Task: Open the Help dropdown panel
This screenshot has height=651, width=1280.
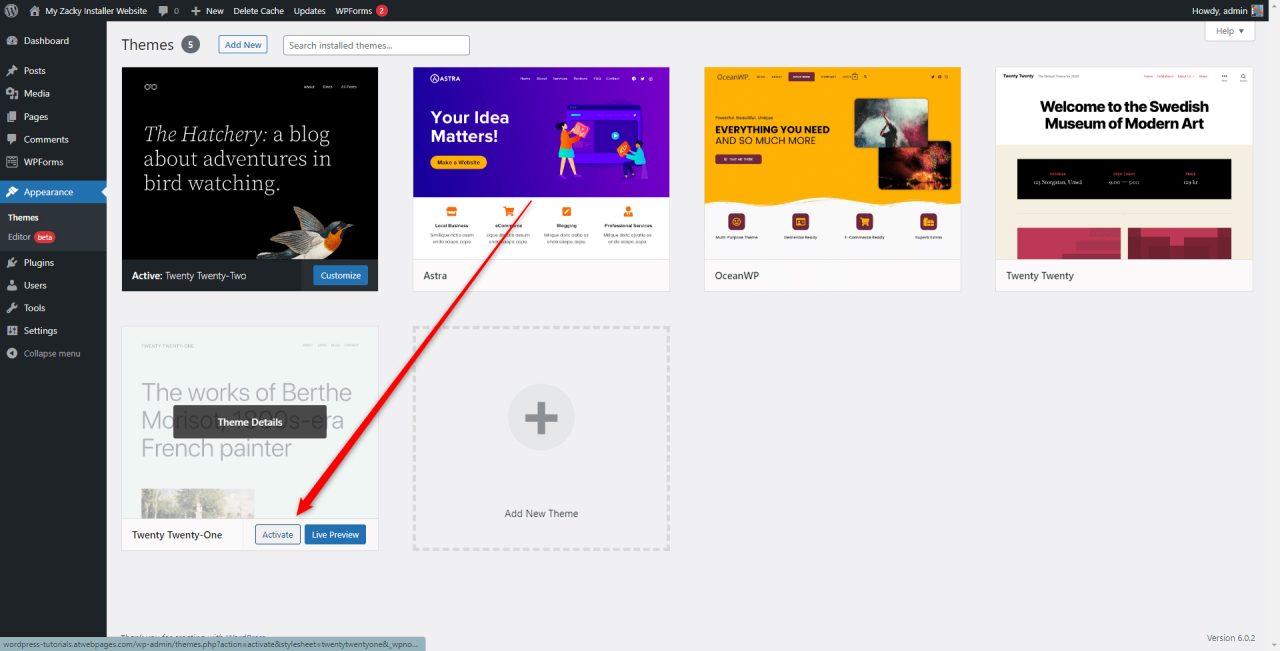Action: (x=1228, y=31)
